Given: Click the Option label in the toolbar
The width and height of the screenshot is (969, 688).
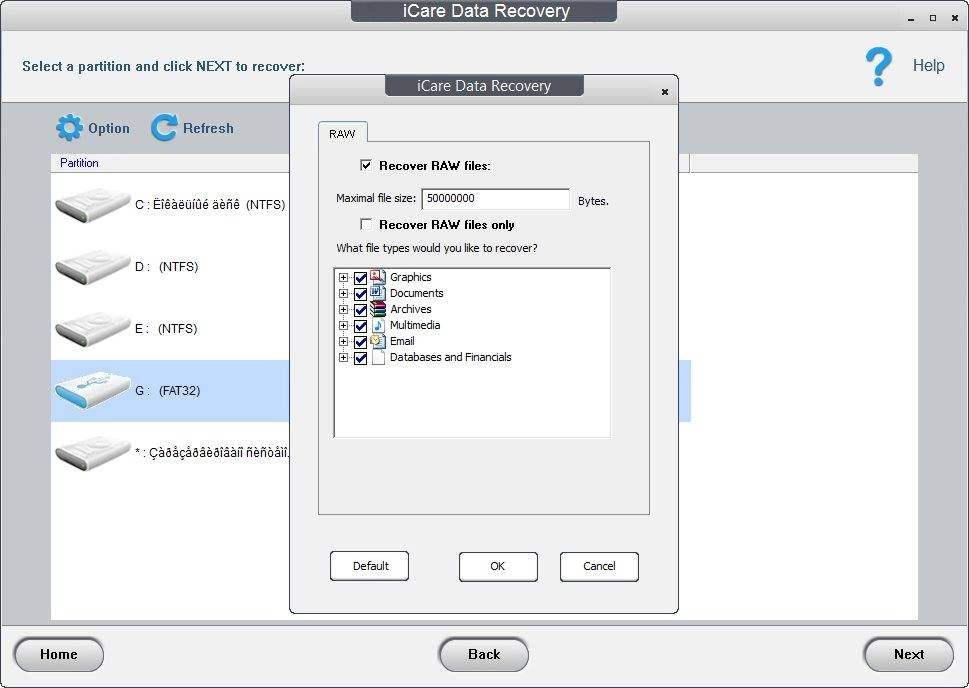Looking at the screenshot, I should [109, 128].
